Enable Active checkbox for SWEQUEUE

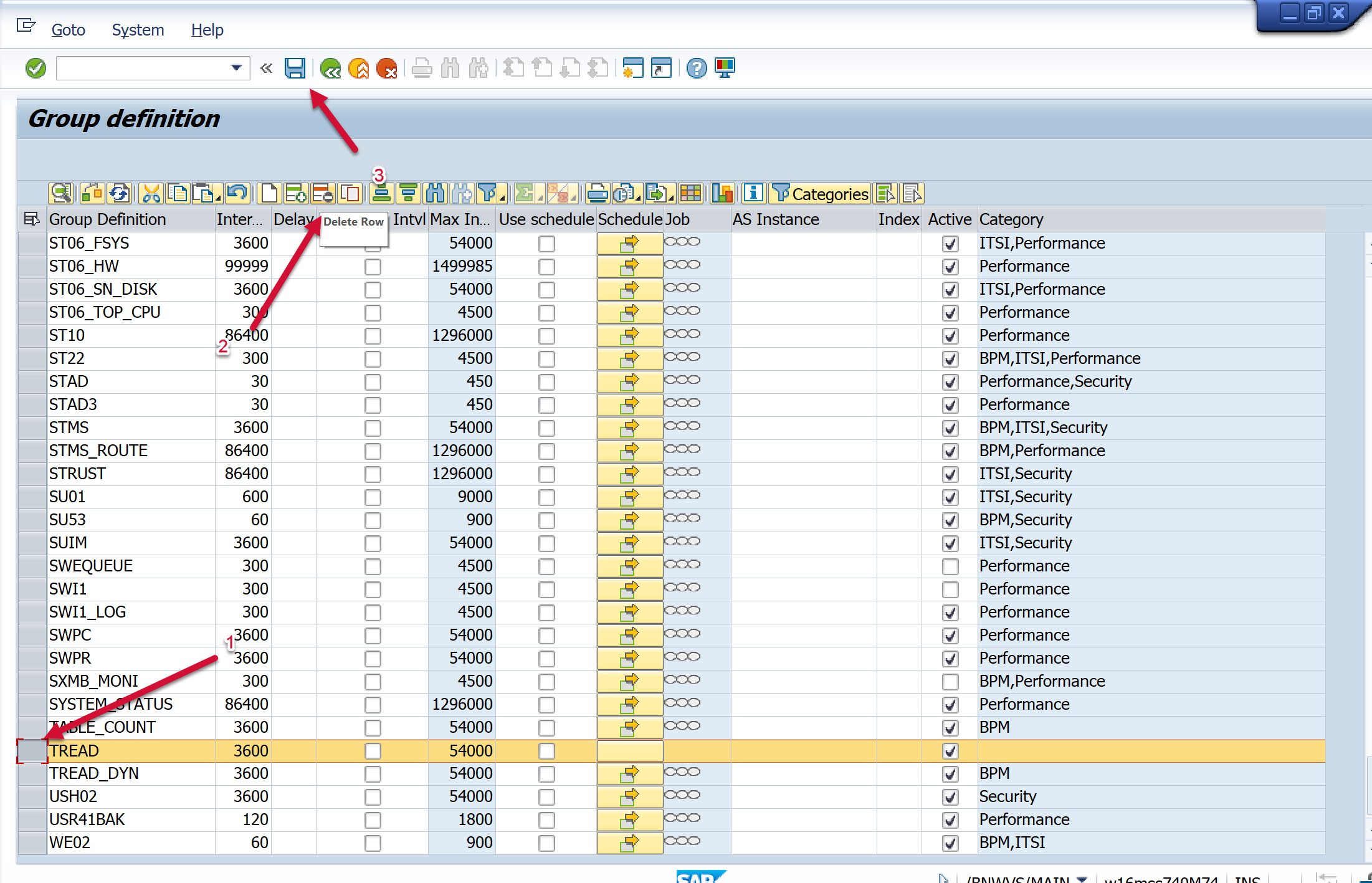(950, 566)
